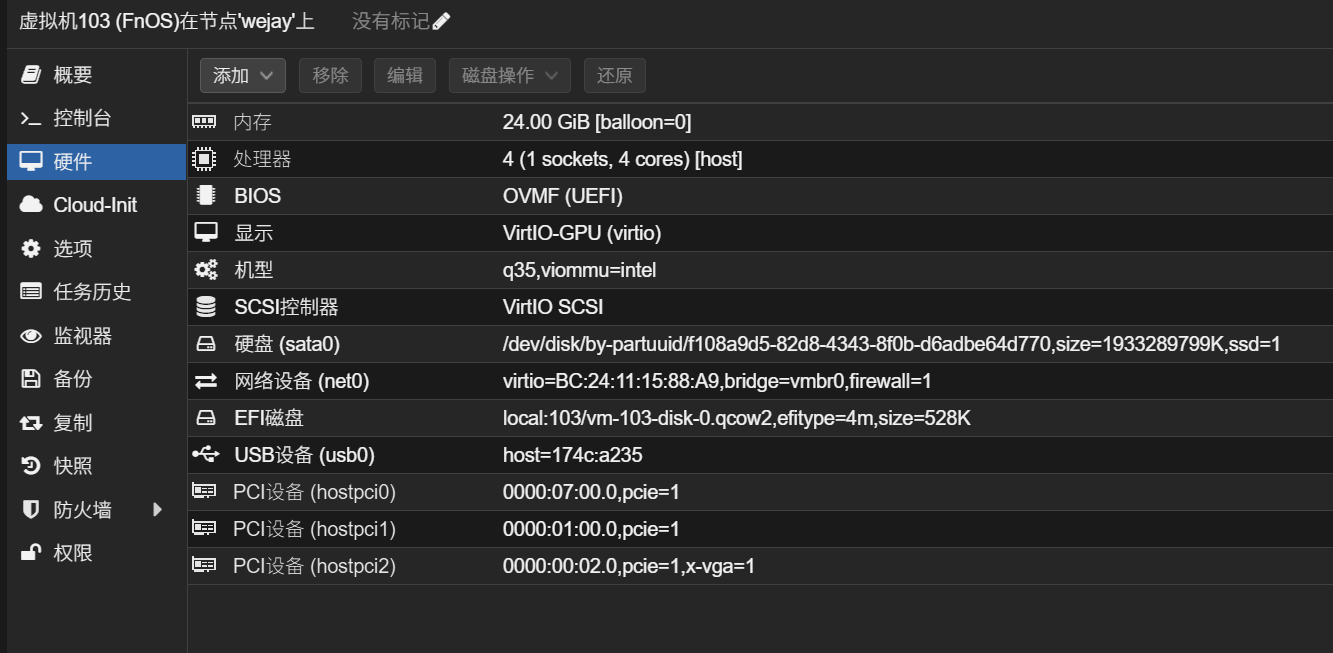Open the 选项 tab
Viewport: 1333px width, 653px height.
[96, 249]
